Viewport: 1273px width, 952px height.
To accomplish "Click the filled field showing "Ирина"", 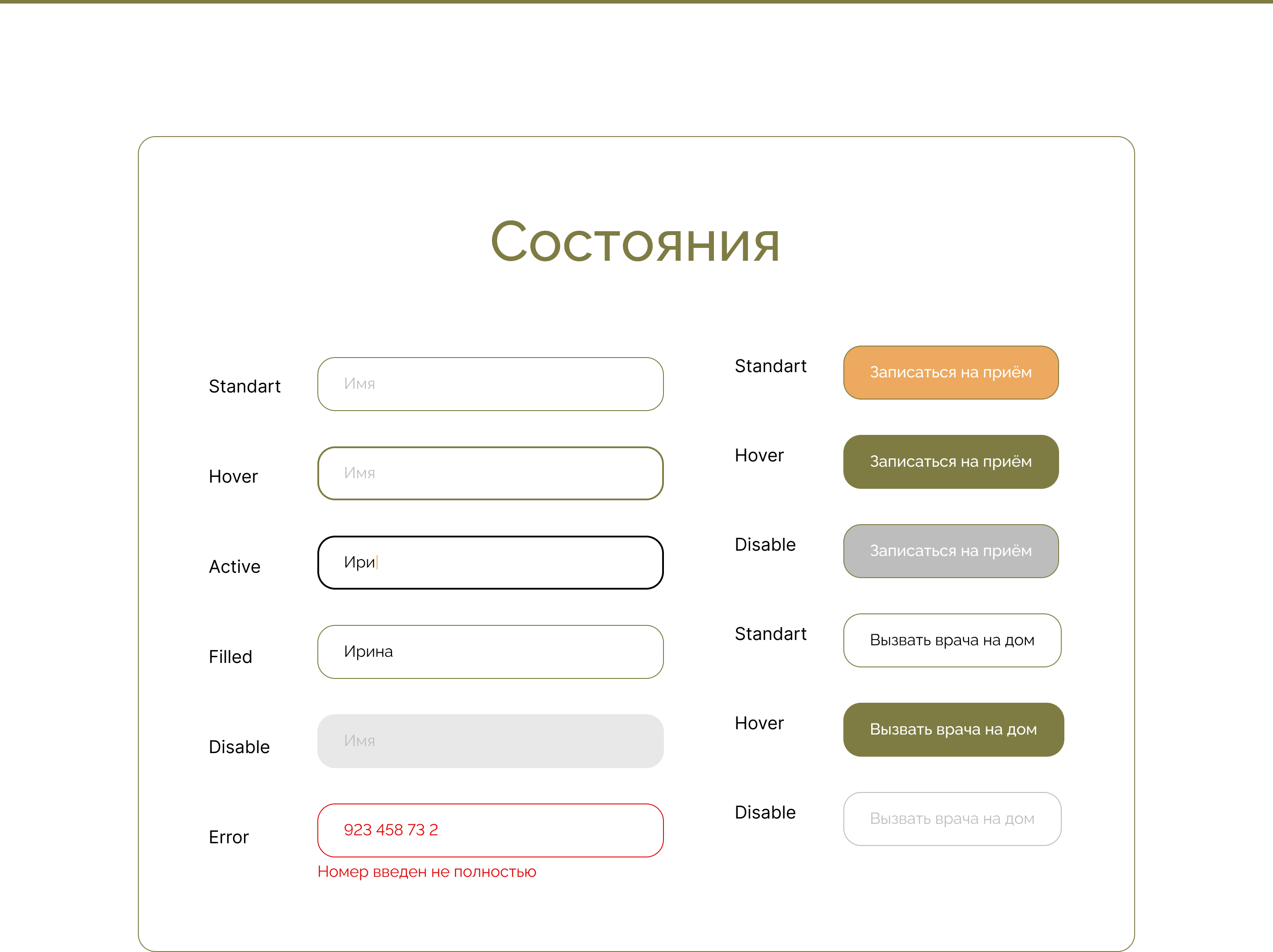I will click(490, 651).
